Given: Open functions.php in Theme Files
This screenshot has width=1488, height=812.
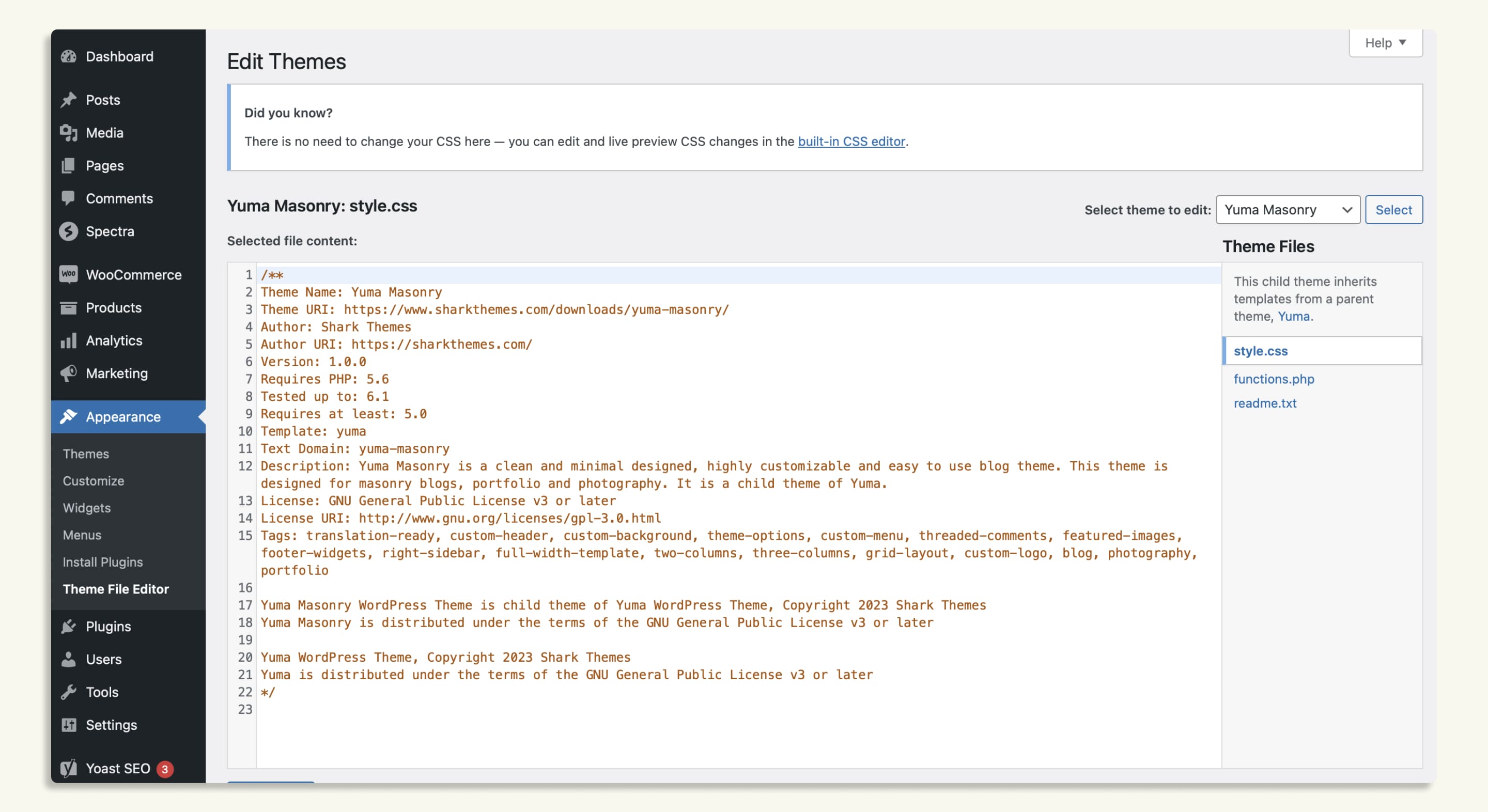Looking at the screenshot, I should 1274,380.
